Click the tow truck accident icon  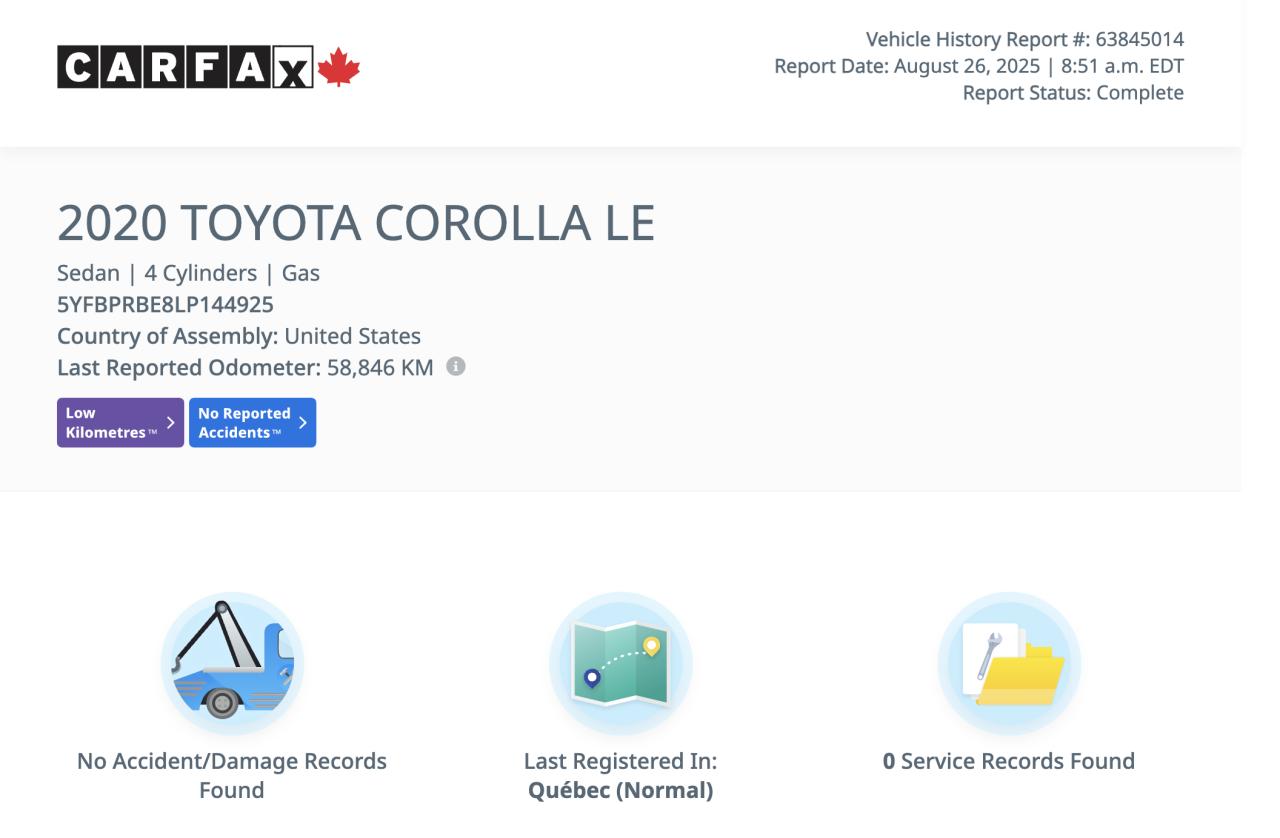click(232, 663)
